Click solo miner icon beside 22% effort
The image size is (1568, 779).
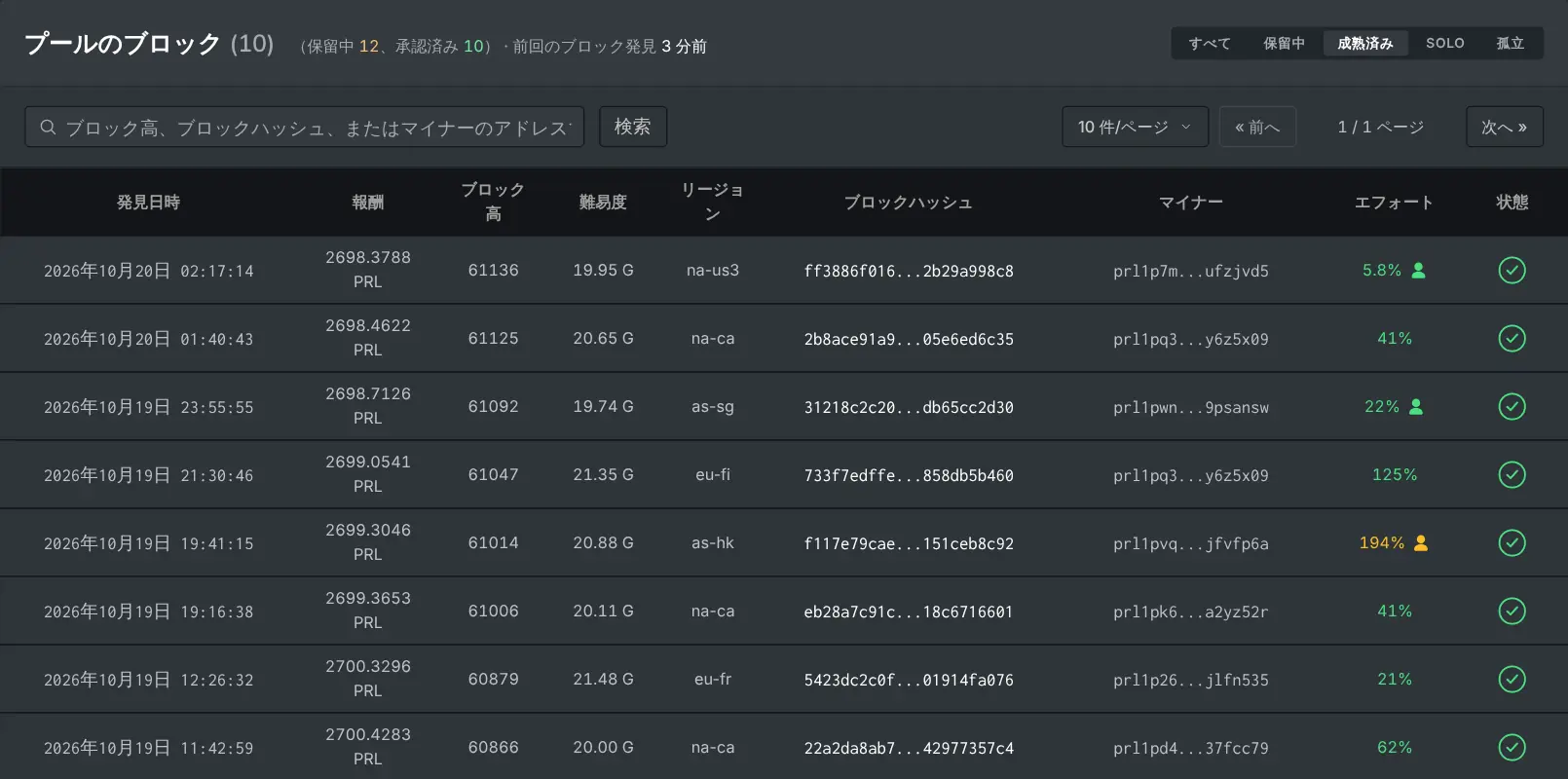1416,407
